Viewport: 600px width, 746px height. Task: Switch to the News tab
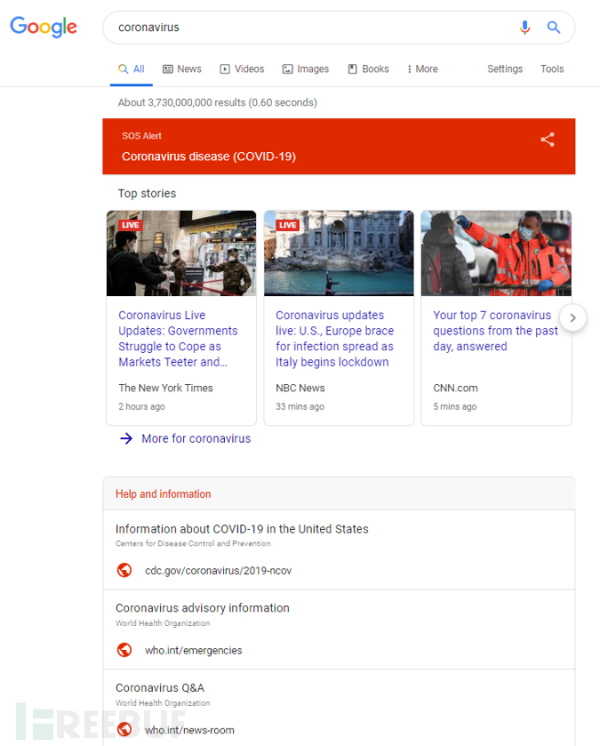(182, 69)
